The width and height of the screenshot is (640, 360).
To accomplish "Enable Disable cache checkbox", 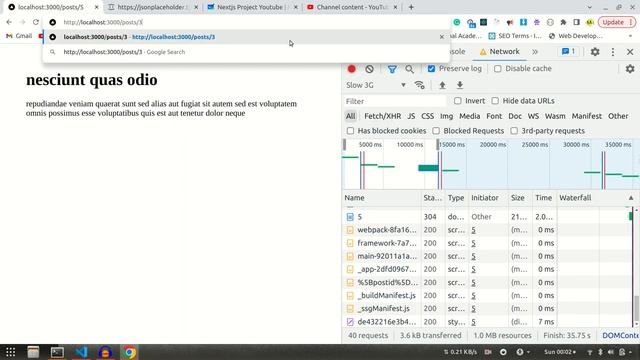I will (498, 69).
